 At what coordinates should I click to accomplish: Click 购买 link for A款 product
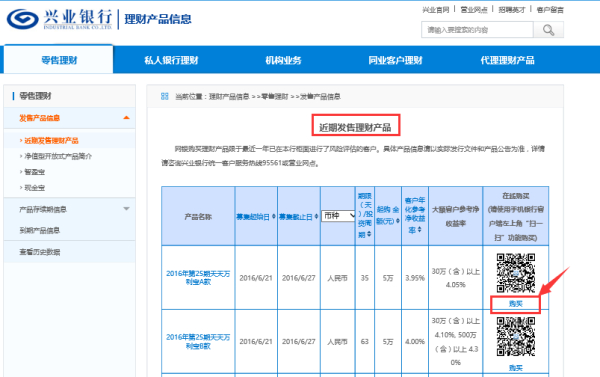[x=515, y=304]
